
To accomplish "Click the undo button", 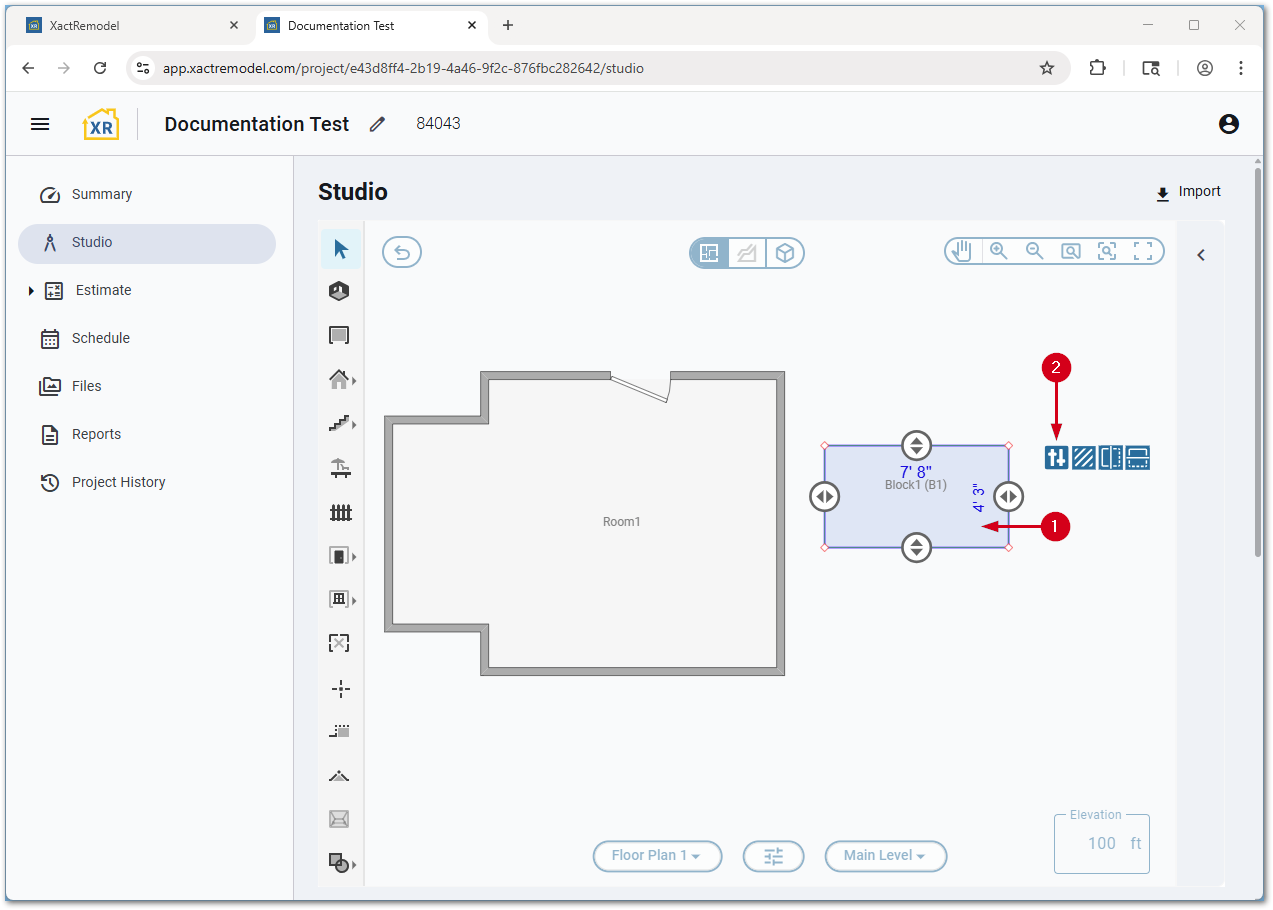I will point(402,253).
